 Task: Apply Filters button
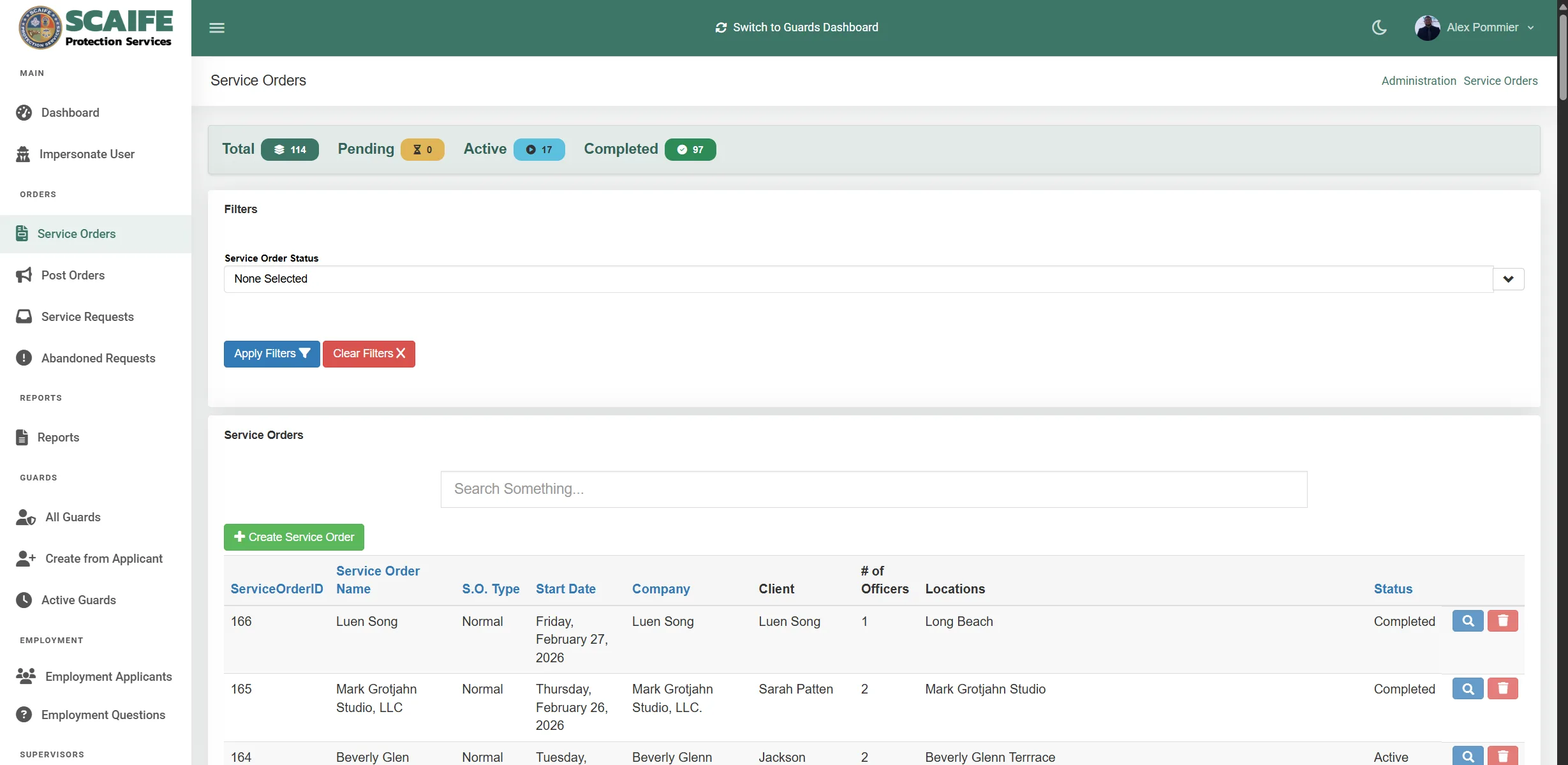(272, 354)
